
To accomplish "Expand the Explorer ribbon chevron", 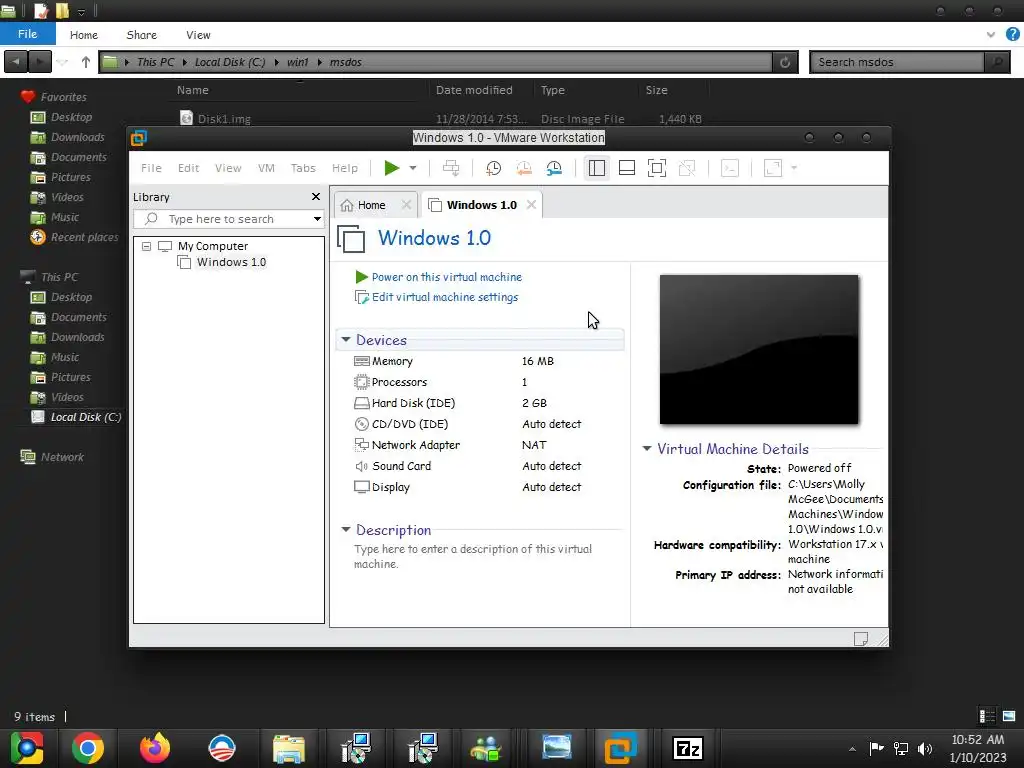I will [x=991, y=35].
